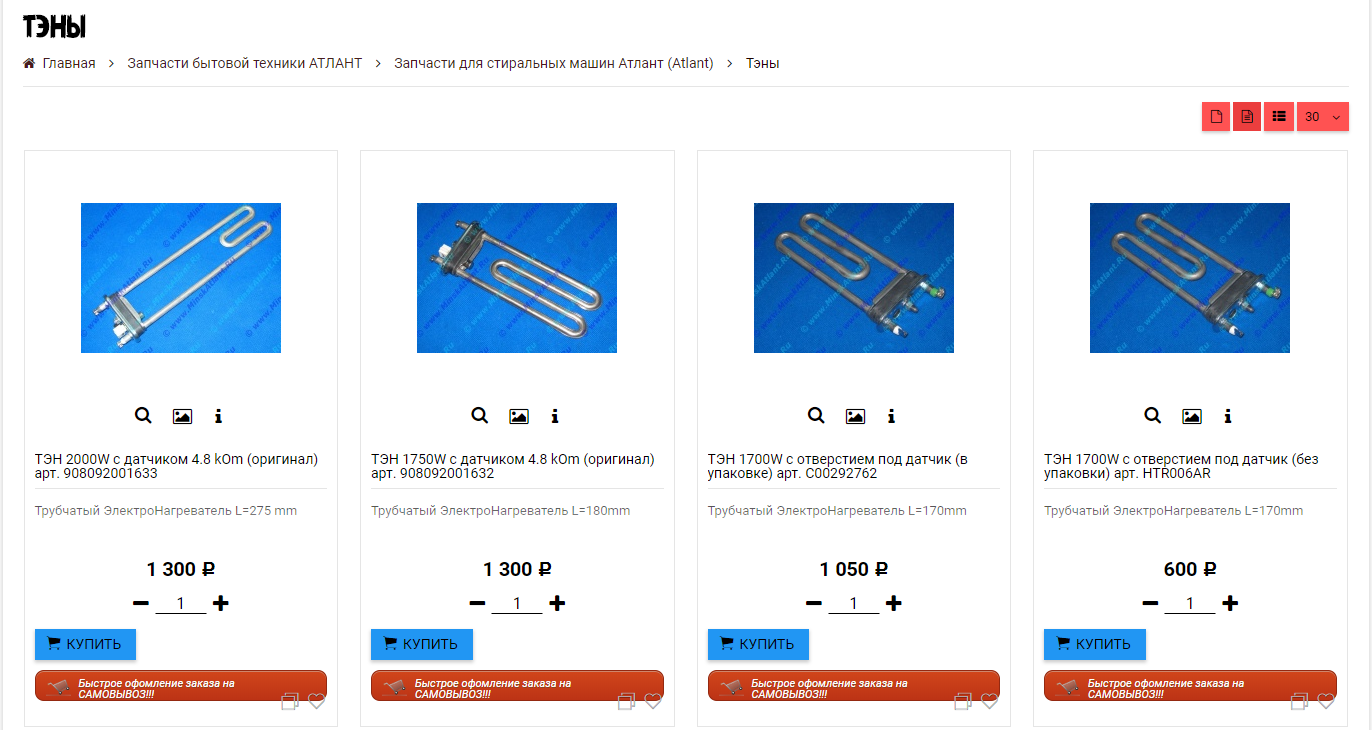Add ТЭН 2000W to wishlist heart
The image size is (1372, 730).
(317, 701)
